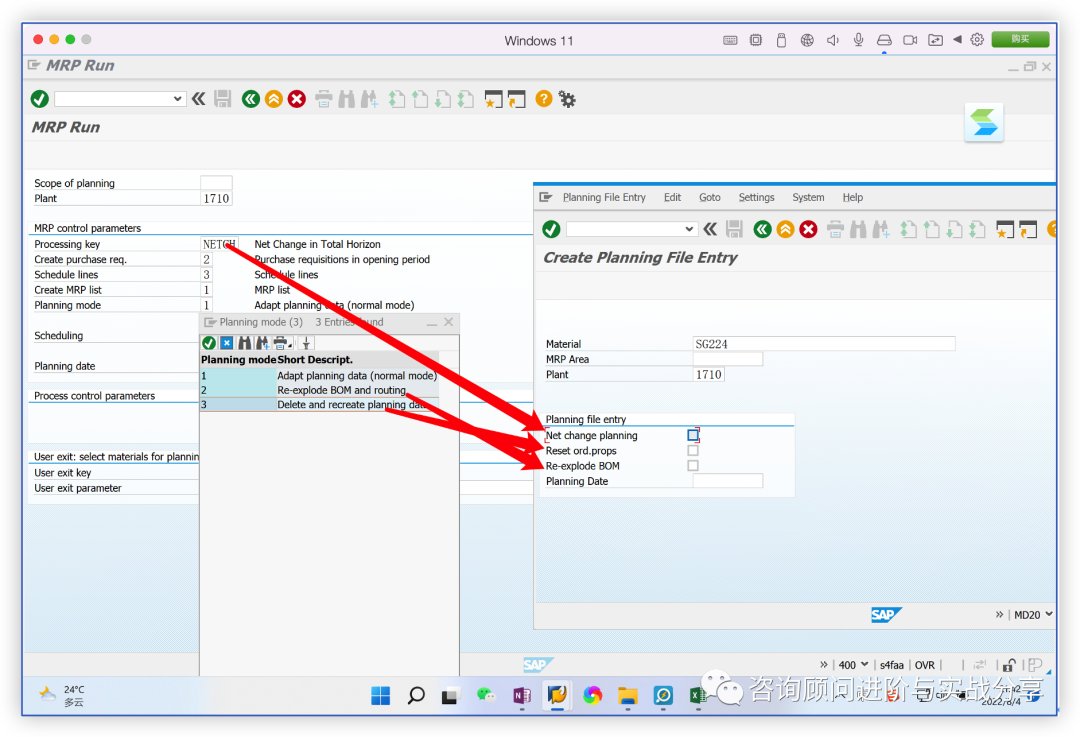The image size is (1080, 737).
Task: Click red Cancel icon in Create Planning File Entry toolbar
Action: 809,229
